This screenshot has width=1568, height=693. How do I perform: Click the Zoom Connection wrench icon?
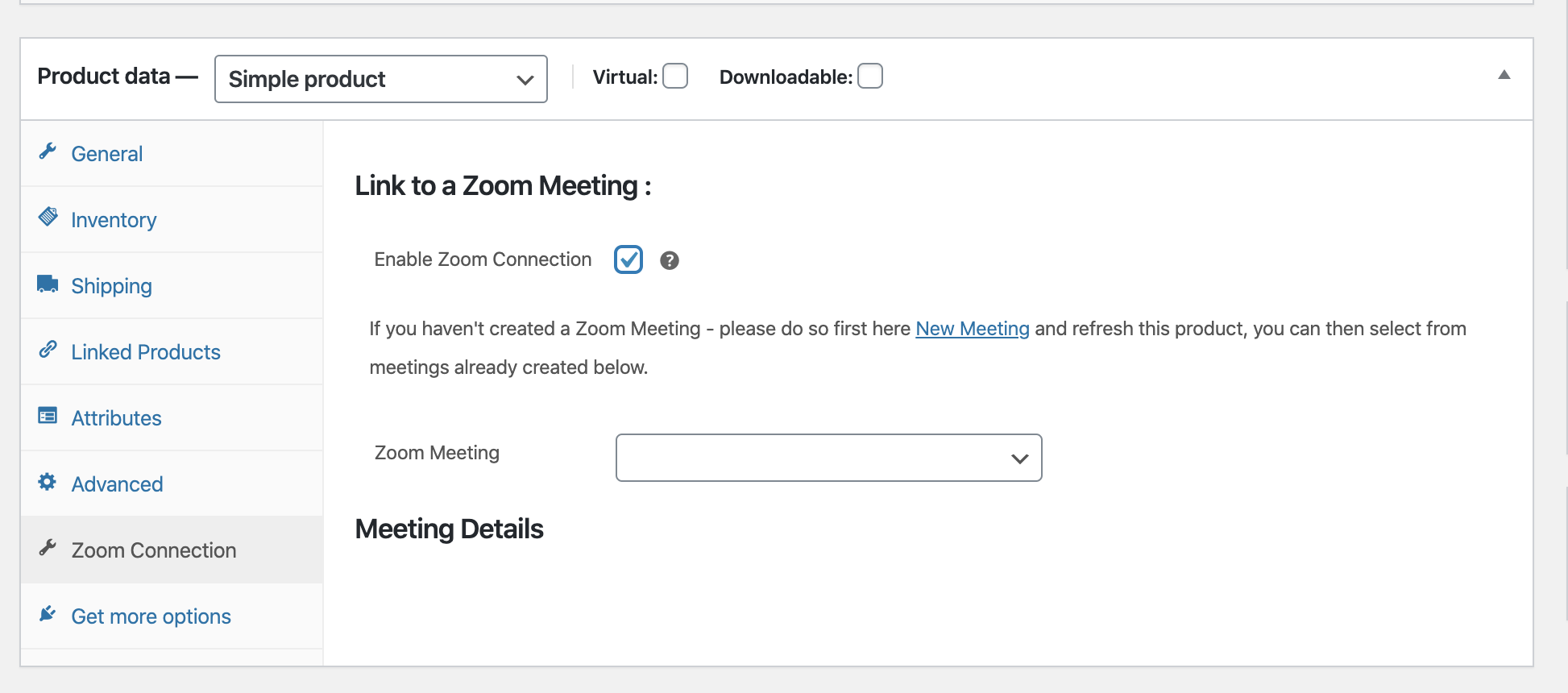pos(48,548)
